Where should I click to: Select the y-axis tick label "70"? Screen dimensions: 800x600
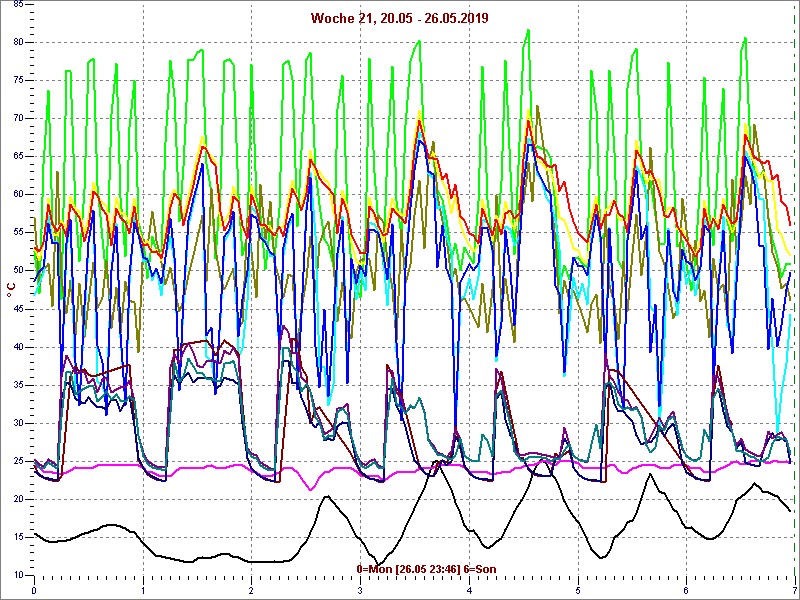[18, 118]
